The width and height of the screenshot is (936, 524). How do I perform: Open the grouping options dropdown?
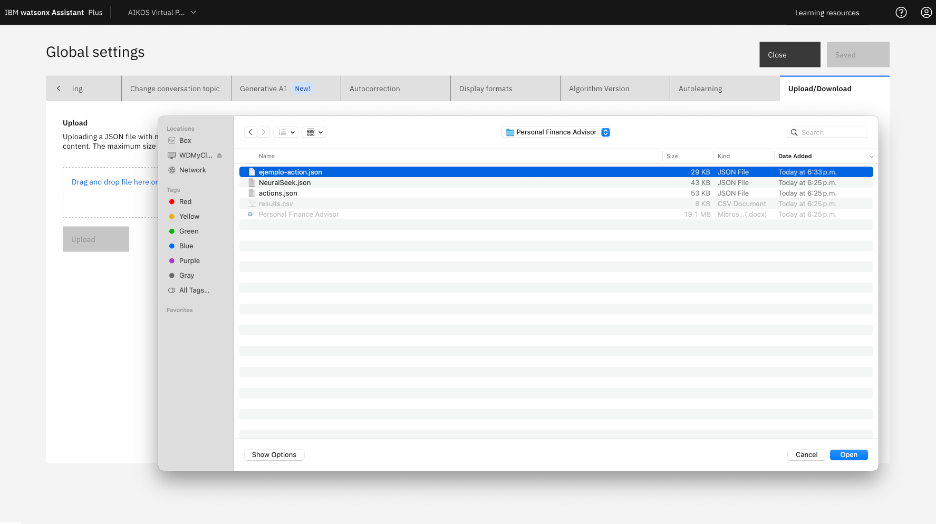click(x=315, y=132)
